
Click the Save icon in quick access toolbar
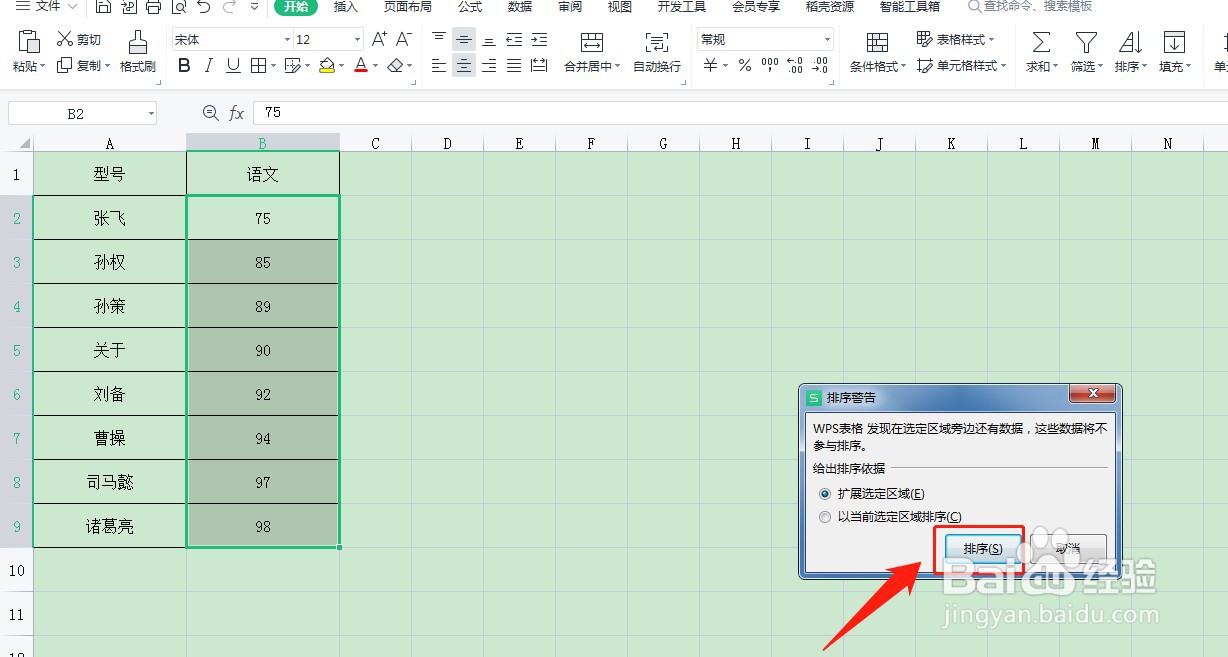104,7
